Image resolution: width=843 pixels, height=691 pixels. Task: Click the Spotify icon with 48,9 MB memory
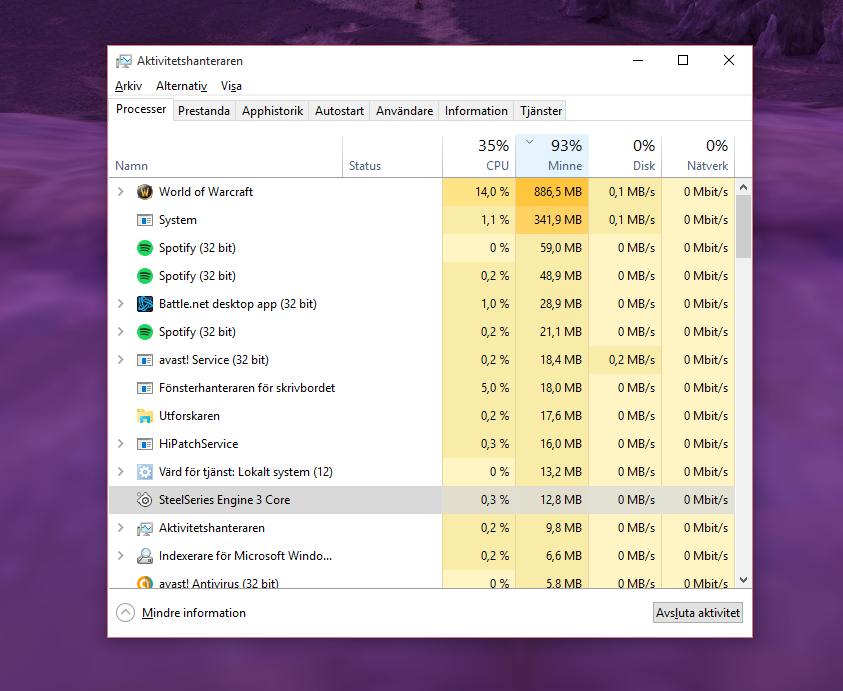(x=145, y=276)
